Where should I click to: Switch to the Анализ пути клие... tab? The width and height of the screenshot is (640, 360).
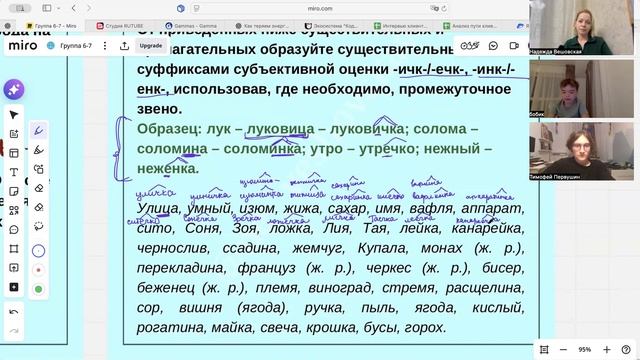pyautogui.click(x=470, y=26)
